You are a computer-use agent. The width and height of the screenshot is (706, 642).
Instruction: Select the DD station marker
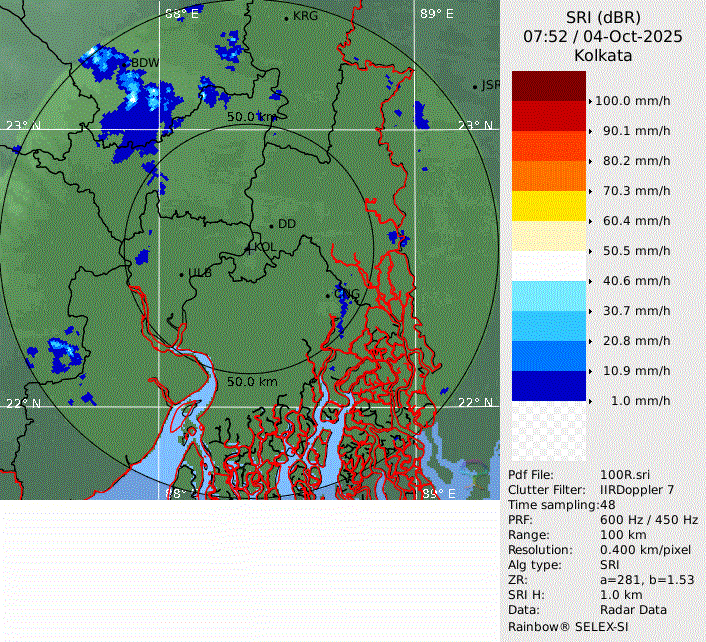(x=271, y=225)
